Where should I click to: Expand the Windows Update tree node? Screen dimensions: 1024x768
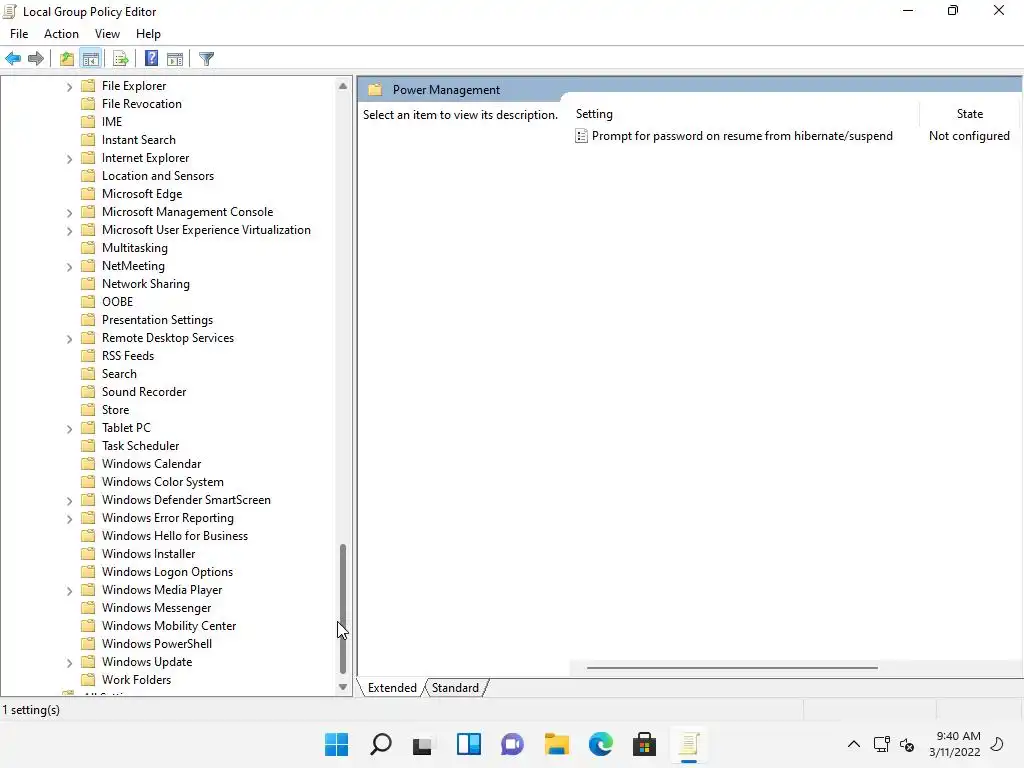(x=69, y=662)
